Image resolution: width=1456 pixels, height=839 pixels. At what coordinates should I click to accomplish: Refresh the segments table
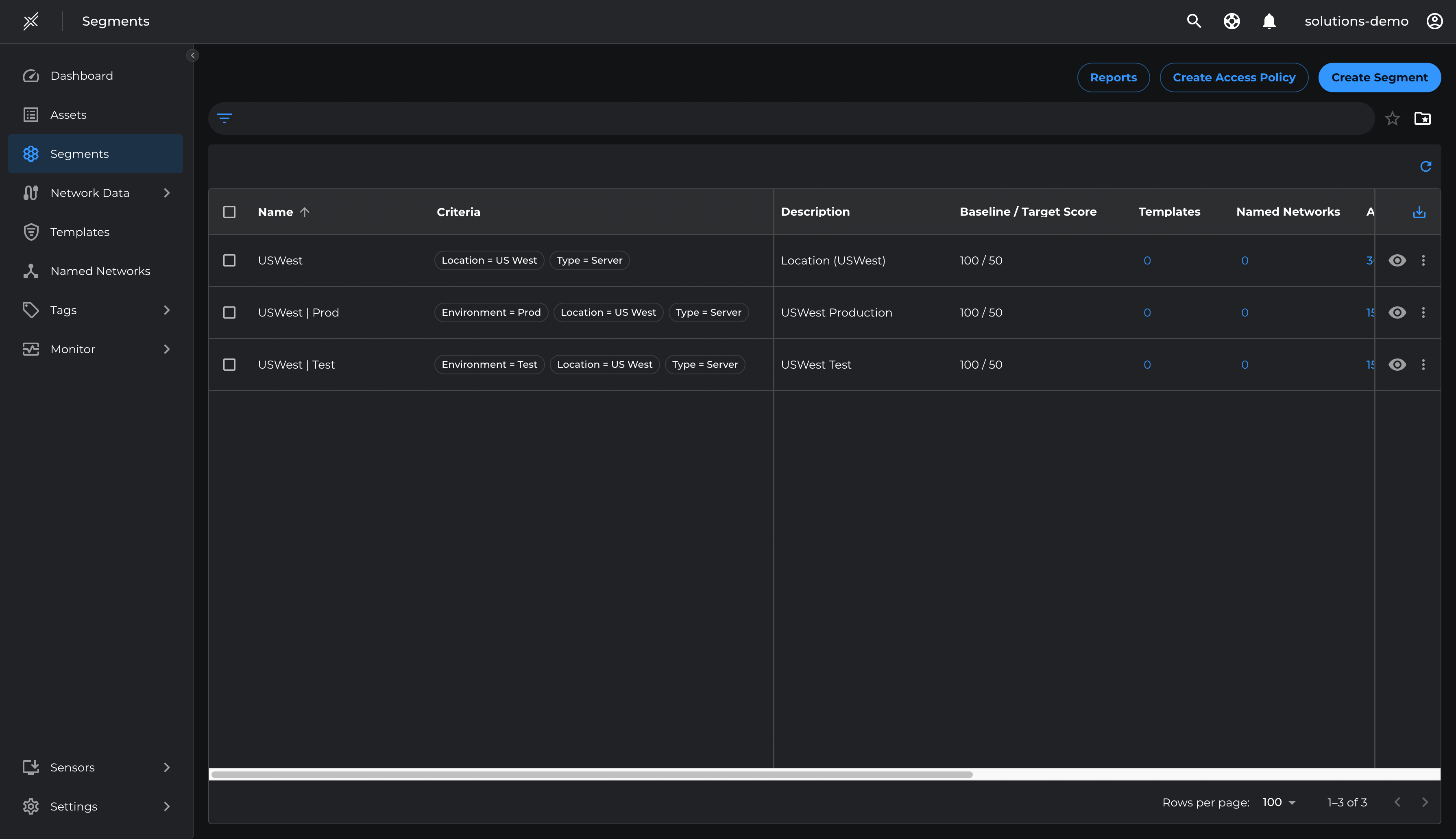pyautogui.click(x=1425, y=166)
